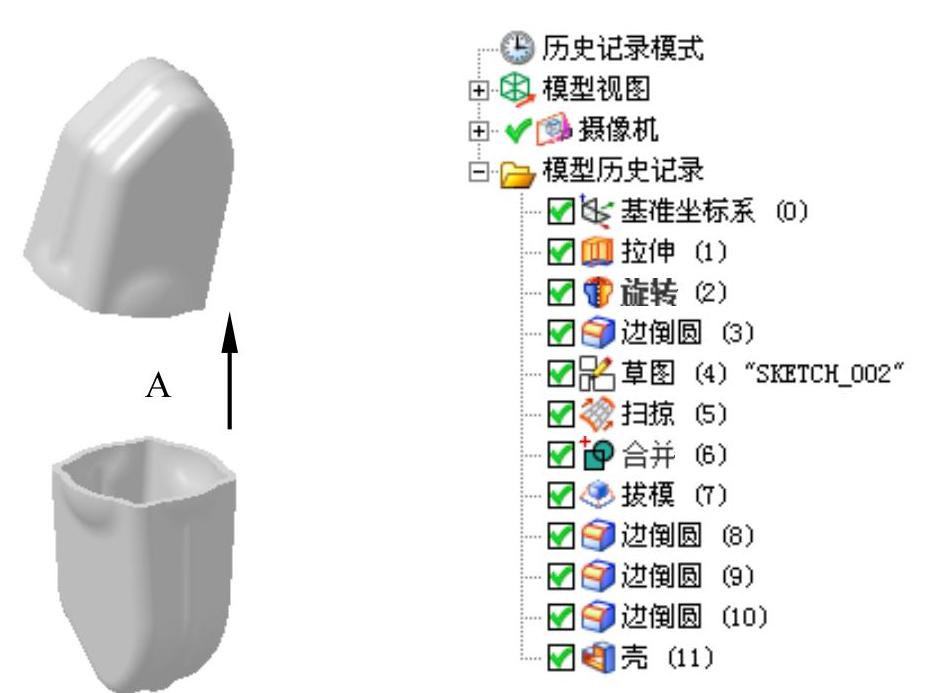
Task: Click the 历史记录模式 clock icon
Action: (x=517, y=48)
